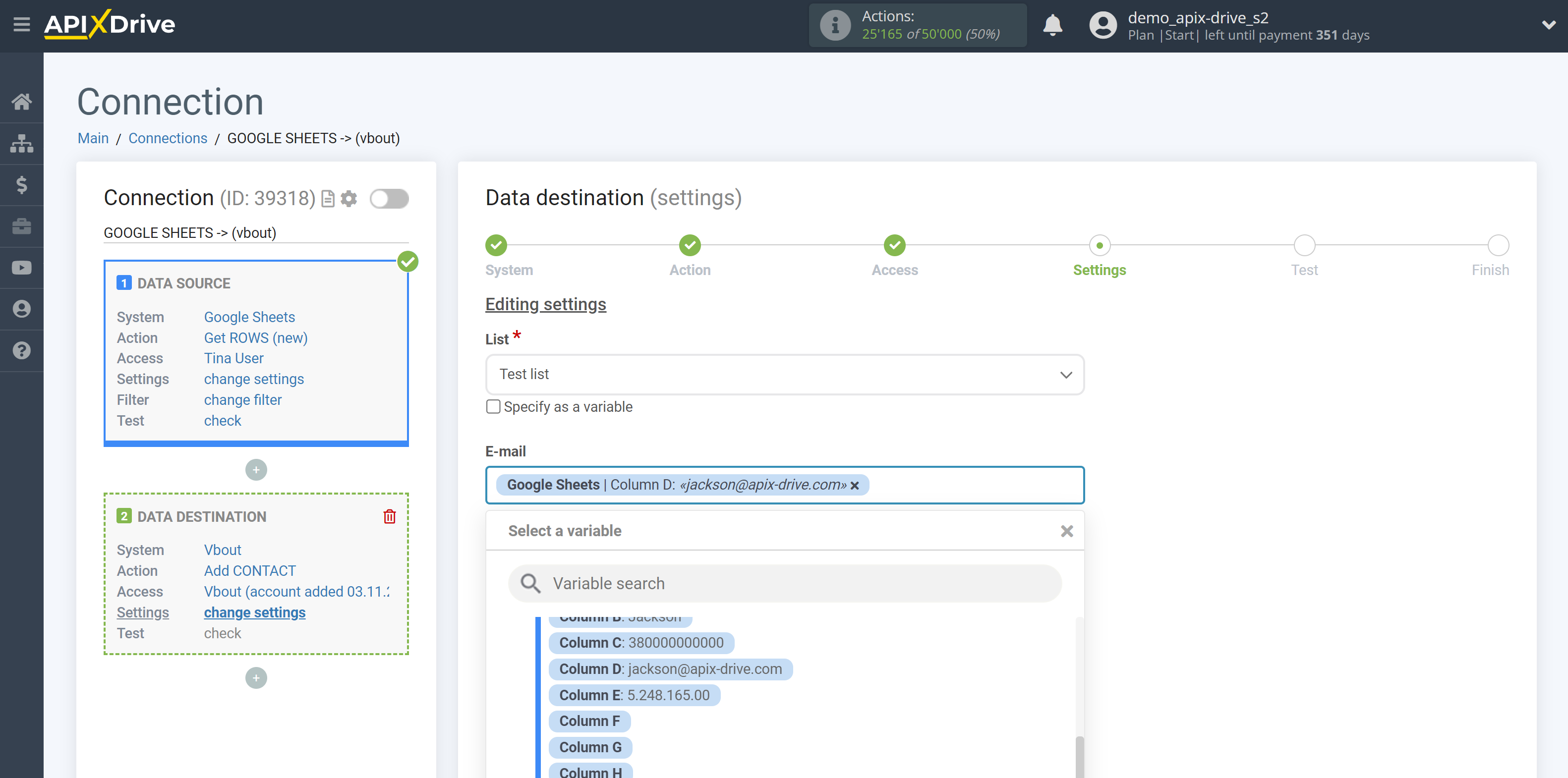Expand the account dropdown chevron

pos(1549,25)
